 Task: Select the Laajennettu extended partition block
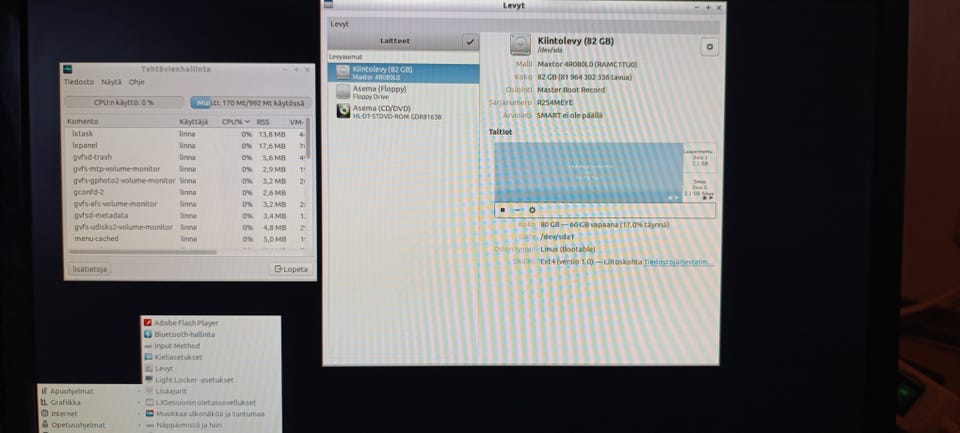point(699,157)
